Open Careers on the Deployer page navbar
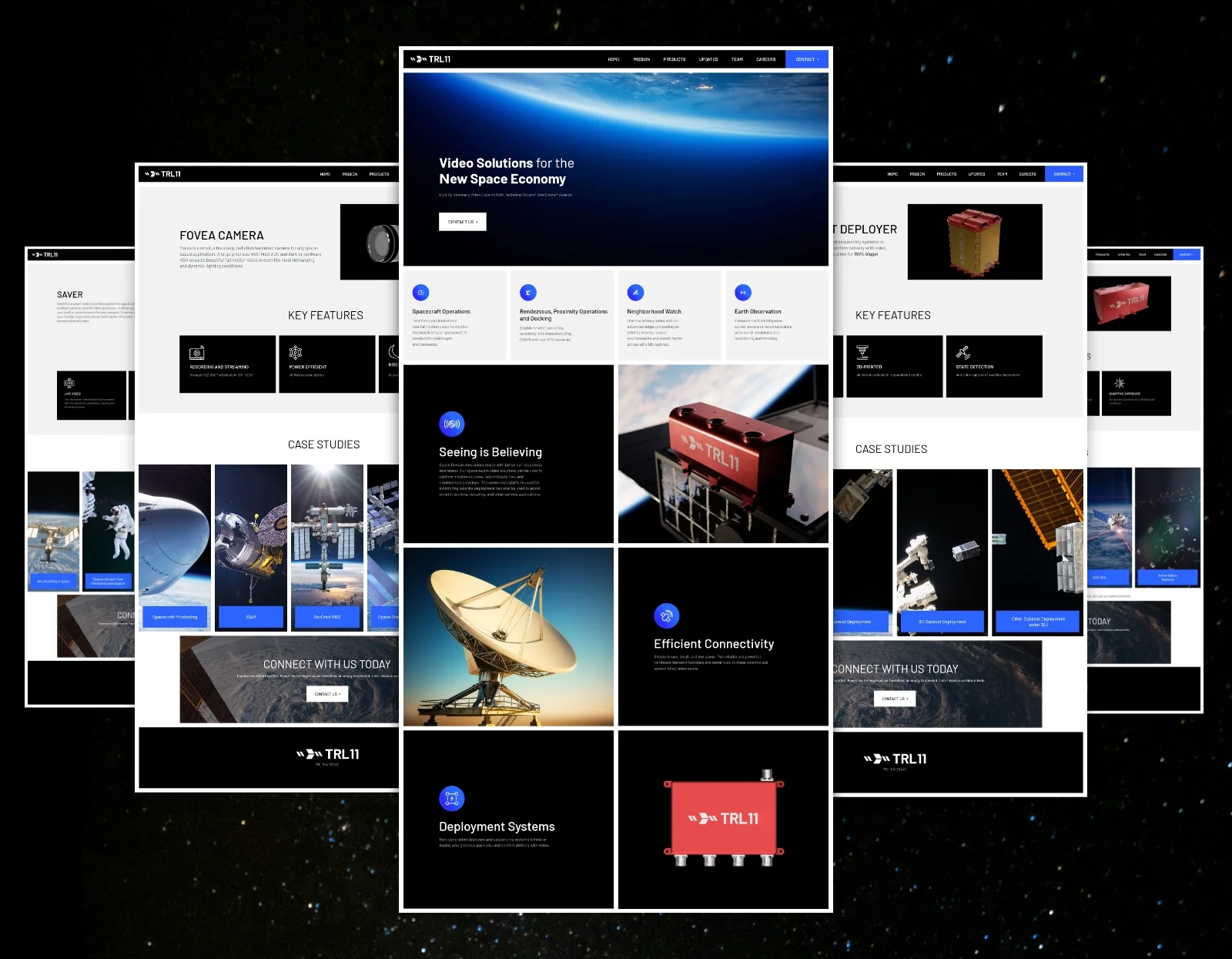This screenshot has width=1232, height=959. tap(1027, 174)
